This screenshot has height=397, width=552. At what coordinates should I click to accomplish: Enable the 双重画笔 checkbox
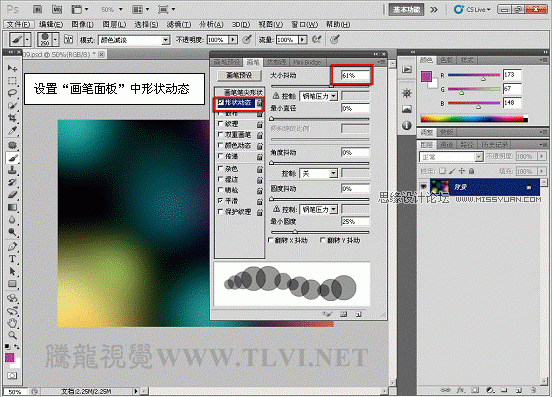pyautogui.click(x=221, y=134)
